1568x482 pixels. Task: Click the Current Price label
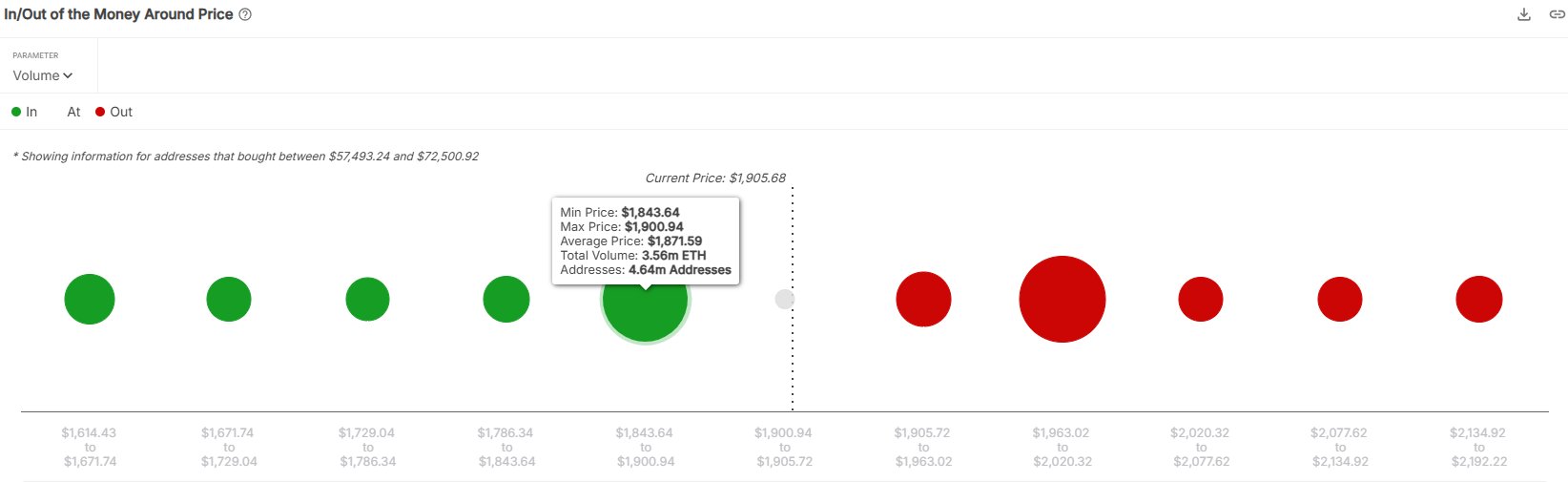715,178
